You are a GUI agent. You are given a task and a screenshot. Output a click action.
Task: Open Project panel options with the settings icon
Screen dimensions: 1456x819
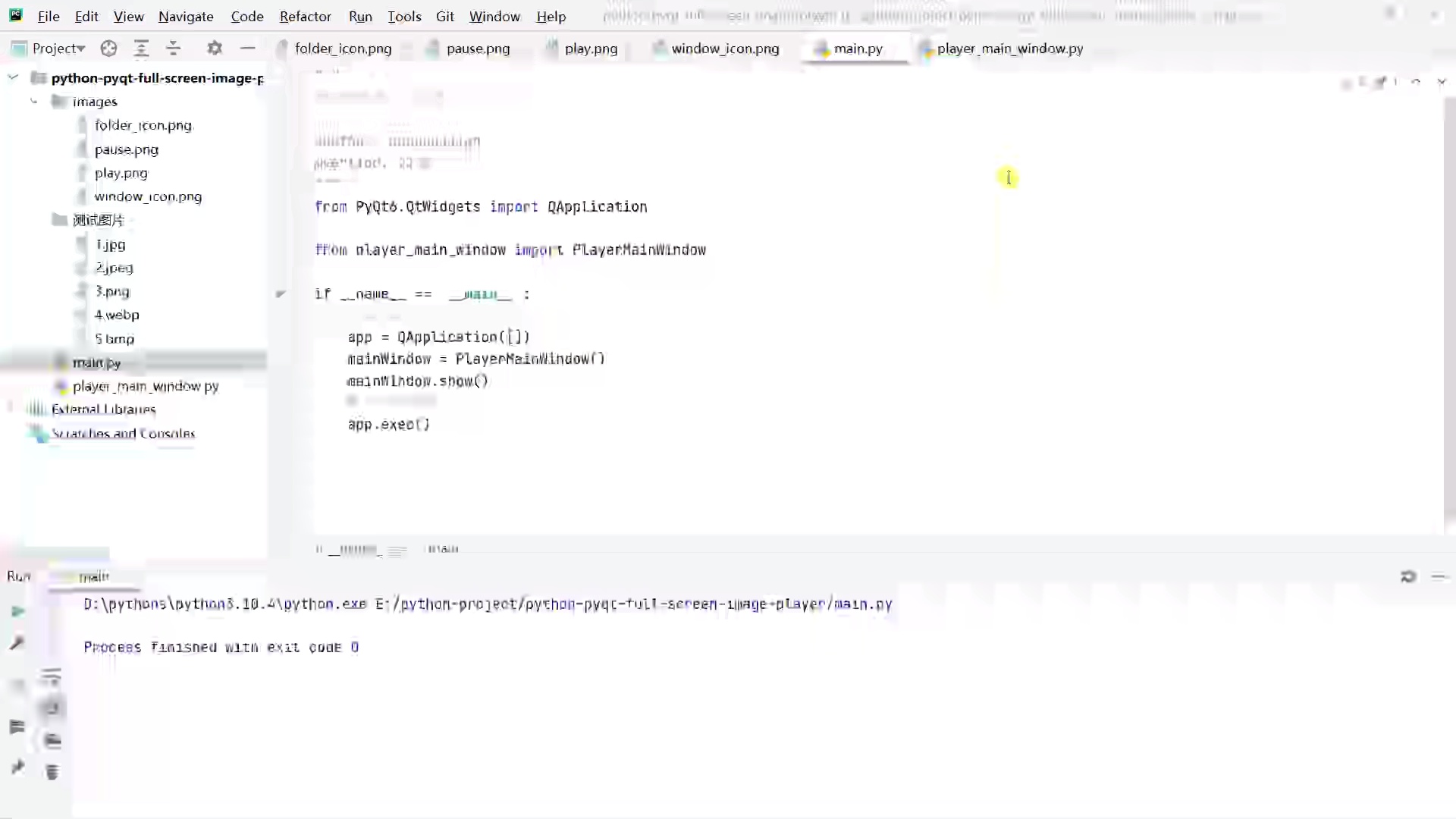coord(215,48)
